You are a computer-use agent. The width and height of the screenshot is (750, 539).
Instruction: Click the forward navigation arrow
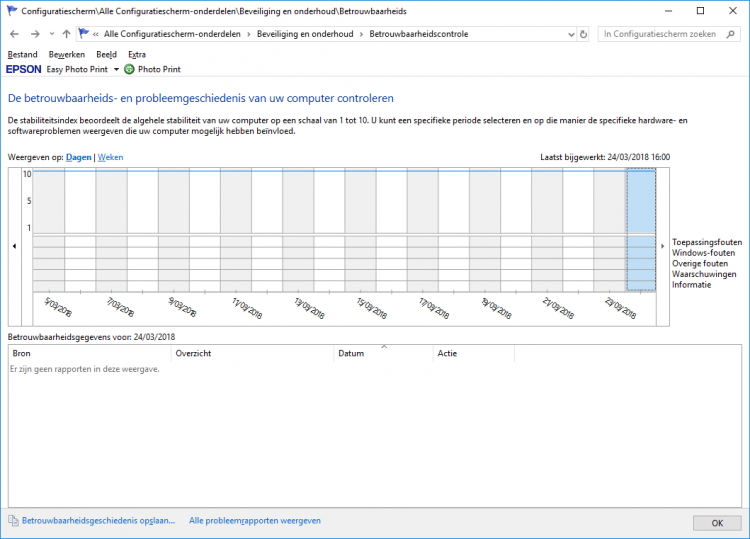pos(34,34)
